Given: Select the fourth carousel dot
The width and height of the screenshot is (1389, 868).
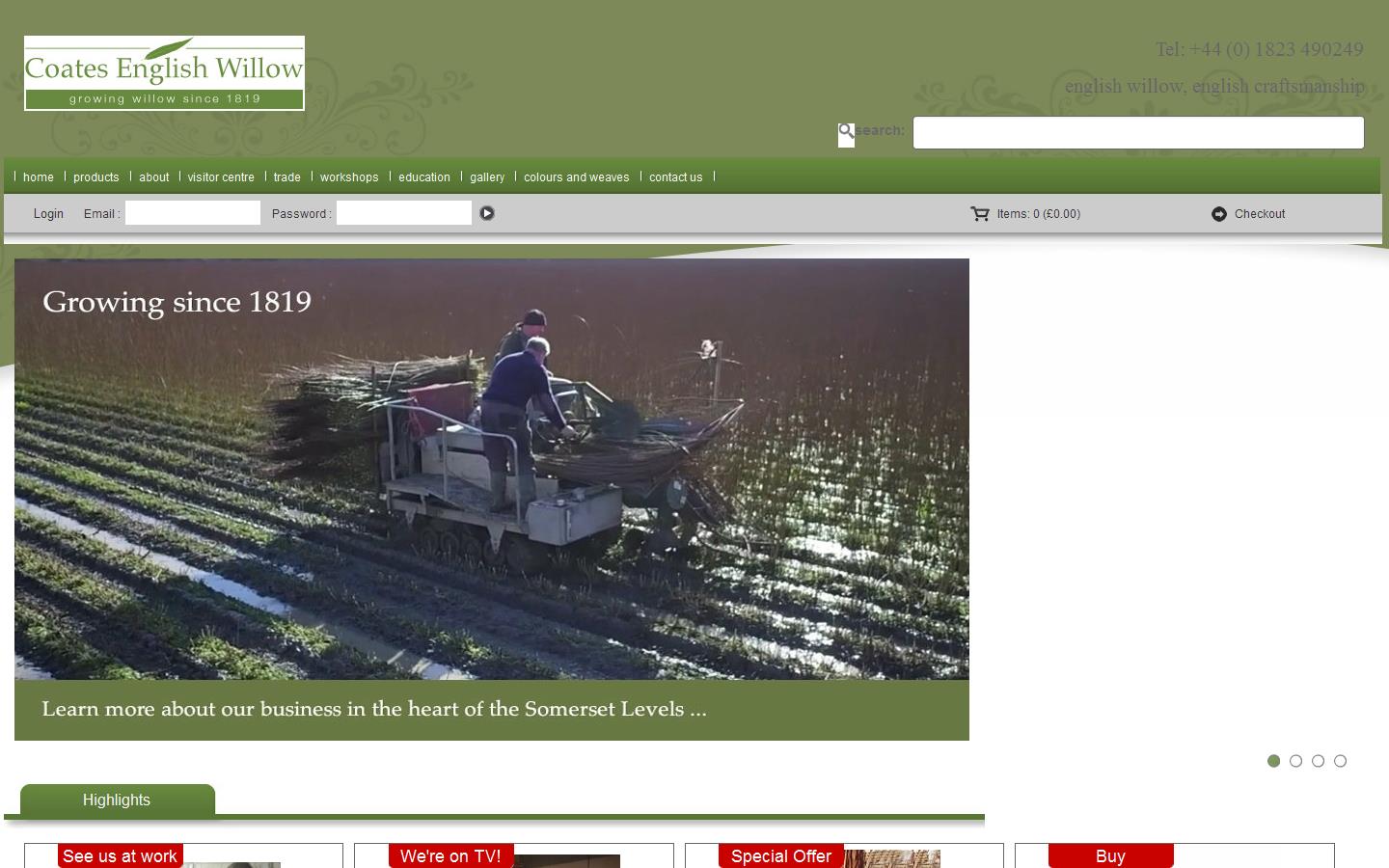Looking at the screenshot, I should (1340, 761).
